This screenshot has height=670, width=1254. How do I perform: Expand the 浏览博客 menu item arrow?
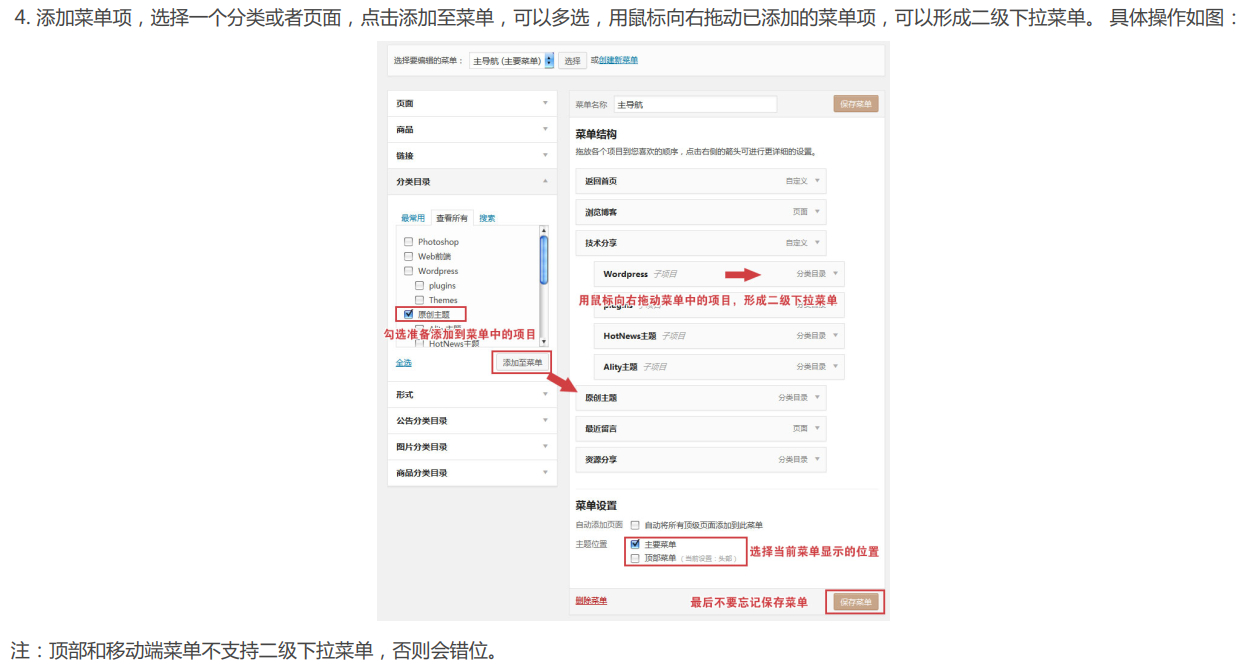pos(817,212)
